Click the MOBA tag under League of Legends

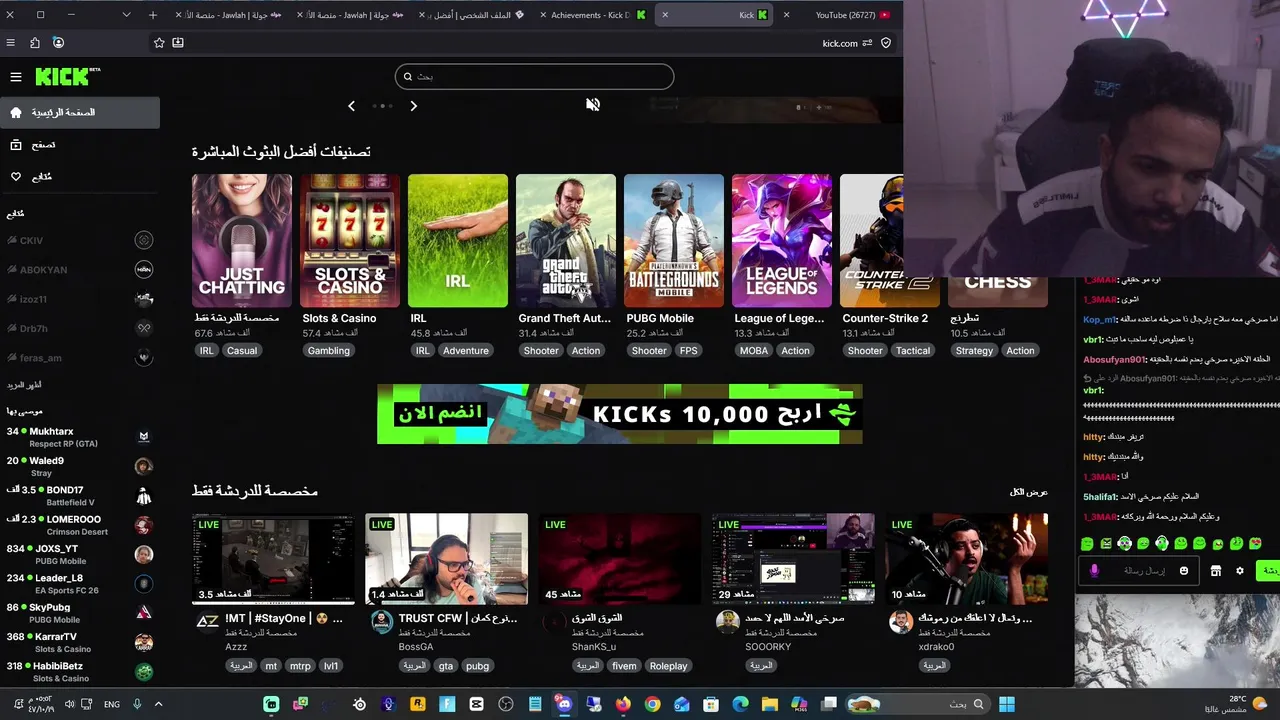(754, 351)
